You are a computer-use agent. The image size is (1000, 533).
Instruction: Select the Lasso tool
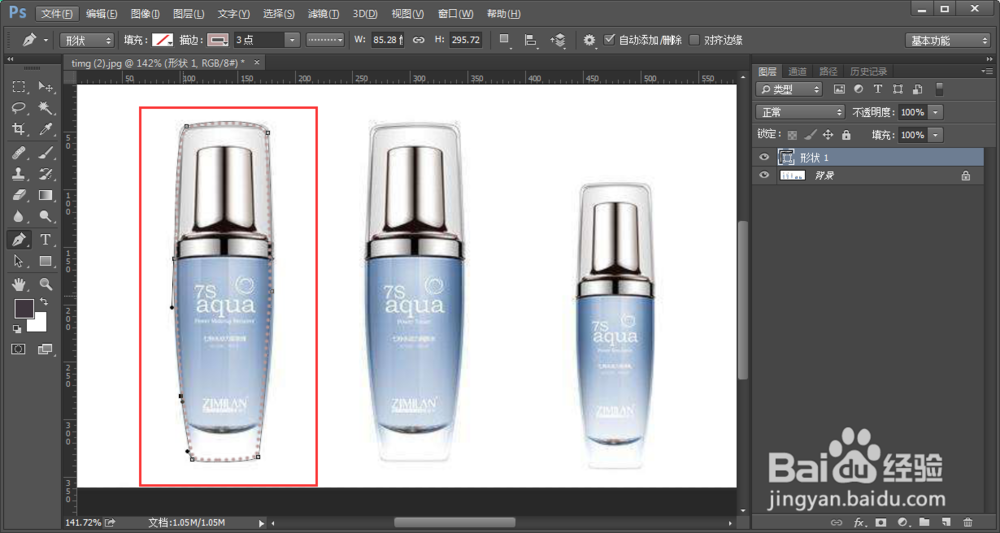pos(18,108)
